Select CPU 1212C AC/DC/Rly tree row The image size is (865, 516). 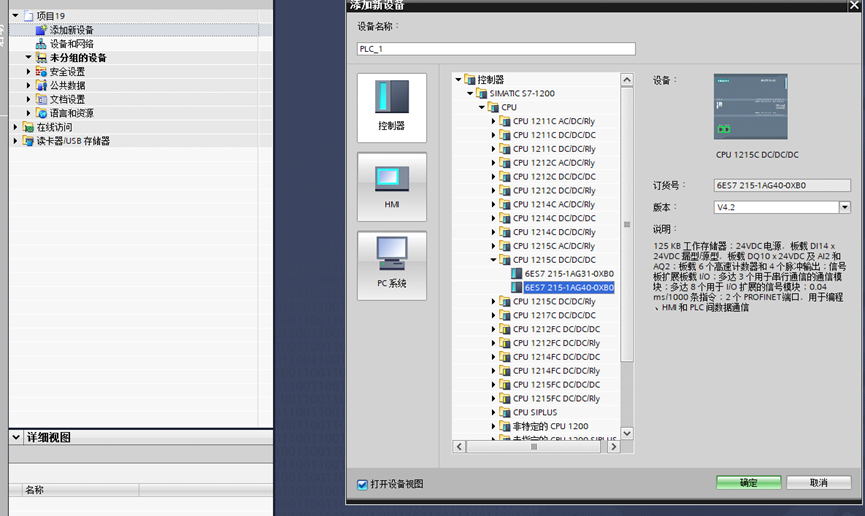(553, 163)
